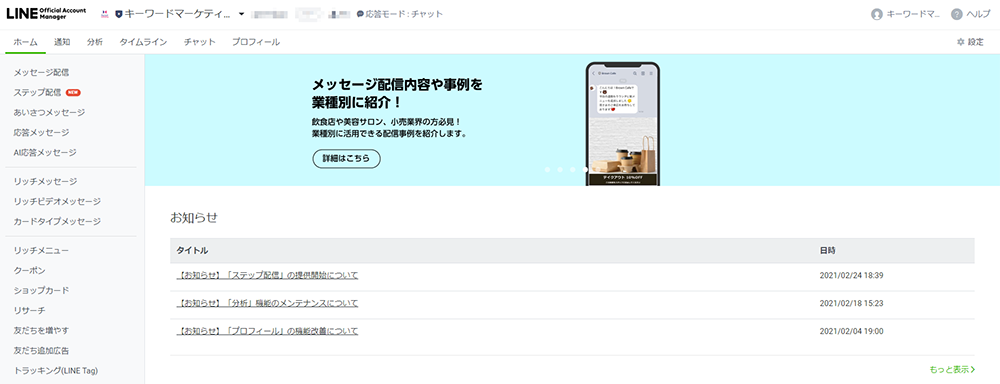1000x384 pixels.
Task: Click the タイトル column header
Action: pyautogui.click(x=193, y=251)
